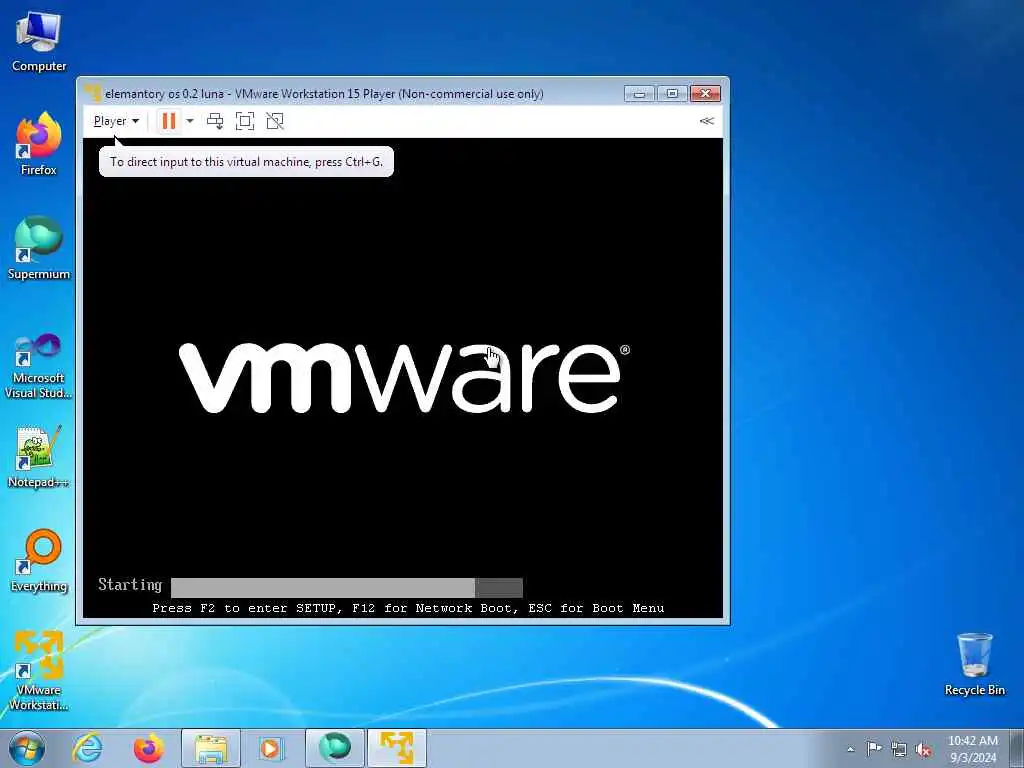
Task: Launch Firefox from the taskbar
Action: (x=149, y=748)
